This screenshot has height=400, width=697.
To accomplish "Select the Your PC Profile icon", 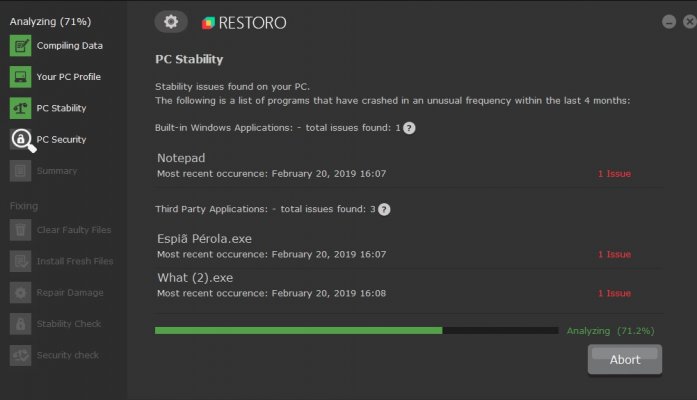I will click(x=20, y=77).
